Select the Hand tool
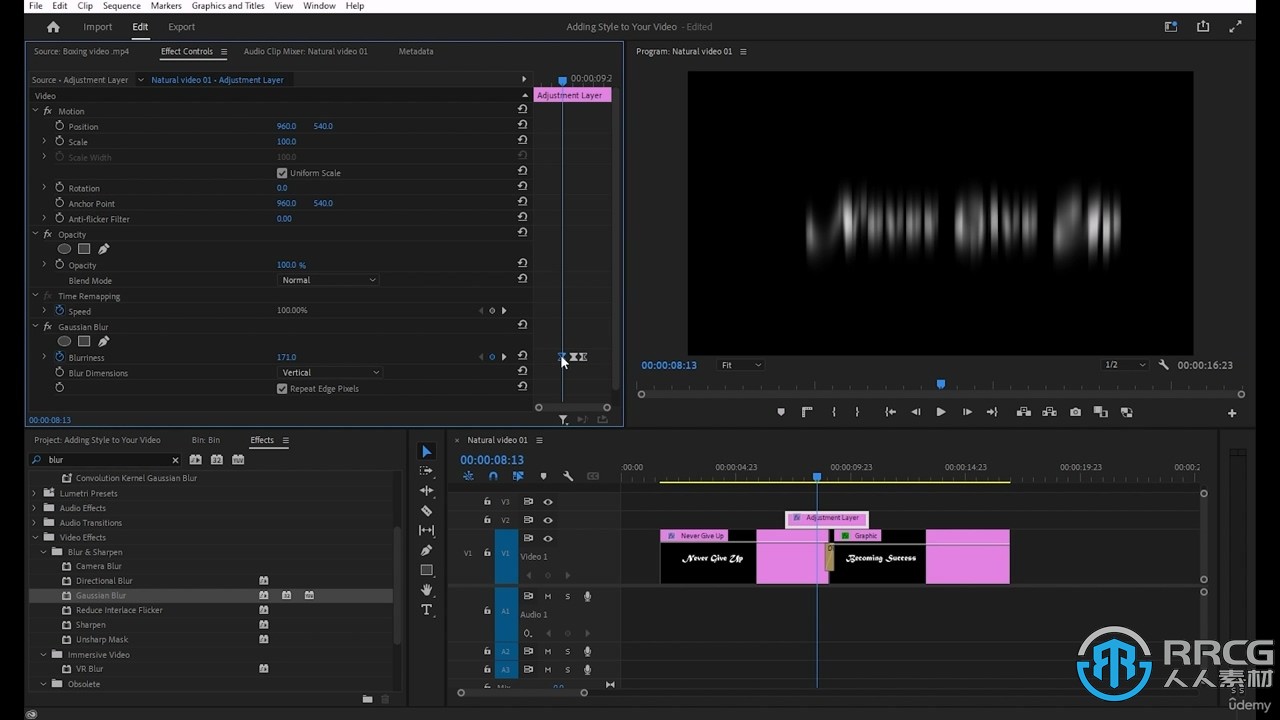1280x720 pixels. (x=427, y=590)
